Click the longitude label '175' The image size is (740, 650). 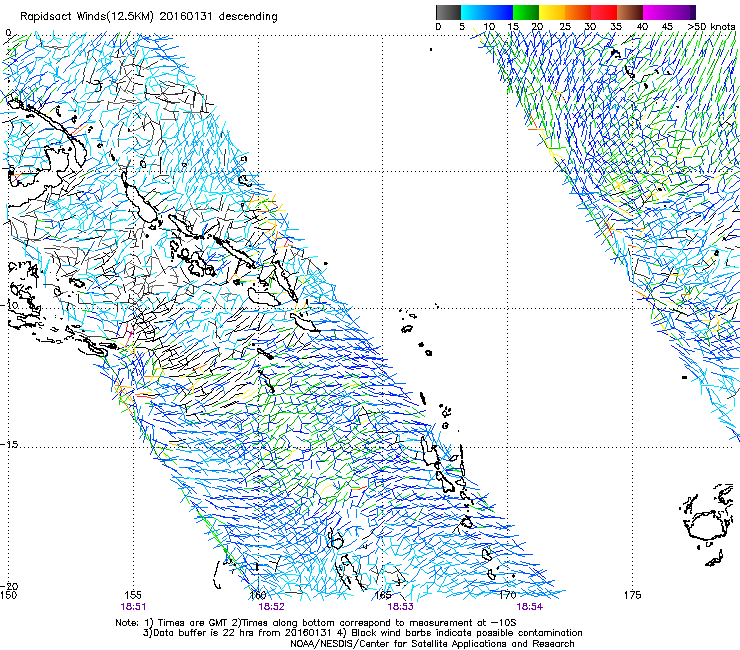(632, 595)
